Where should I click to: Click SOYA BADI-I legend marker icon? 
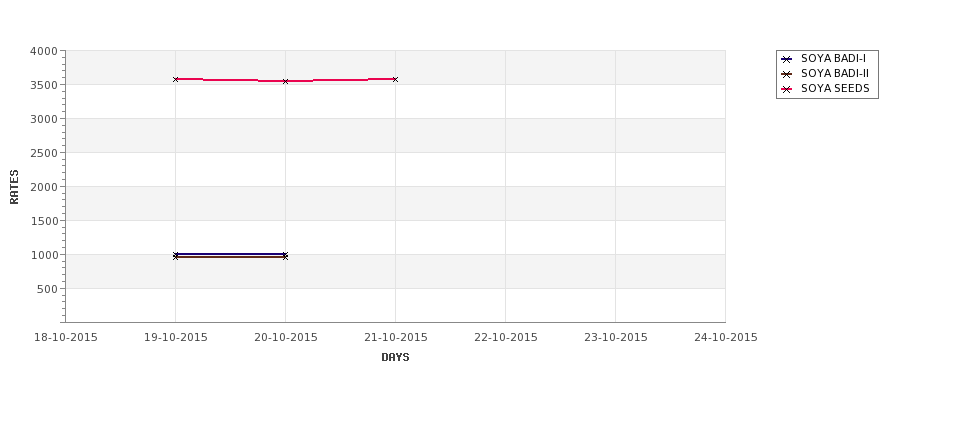click(x=786, y=59)
